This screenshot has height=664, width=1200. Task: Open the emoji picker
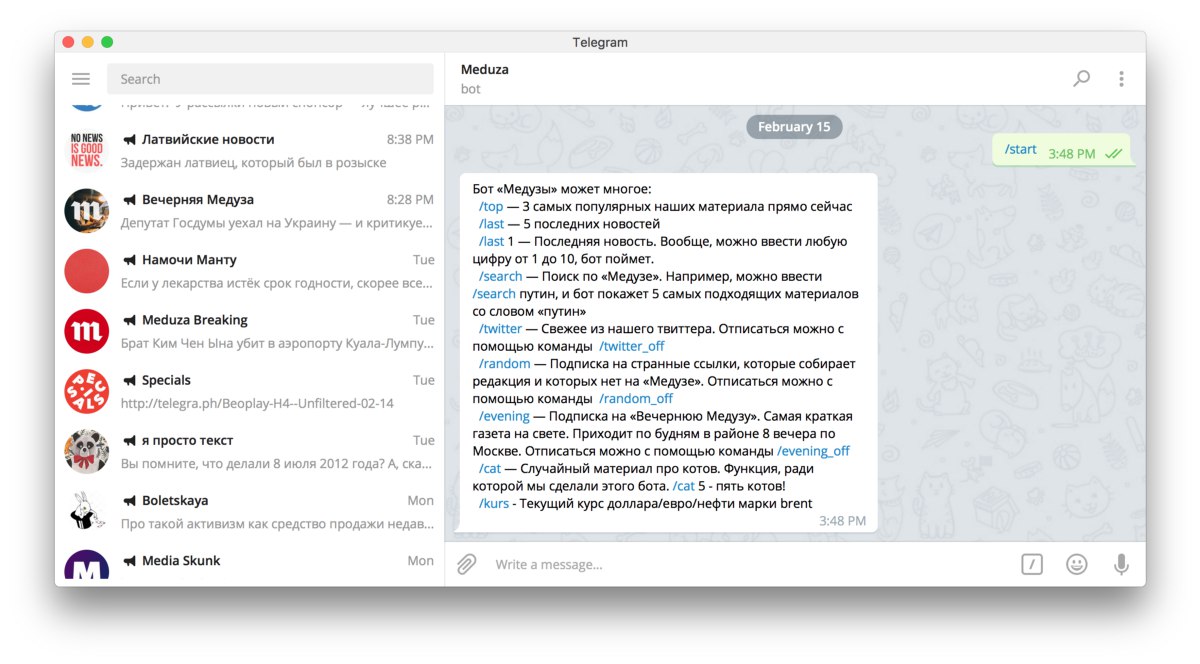pyautogui.click(x=1076, y=564)
